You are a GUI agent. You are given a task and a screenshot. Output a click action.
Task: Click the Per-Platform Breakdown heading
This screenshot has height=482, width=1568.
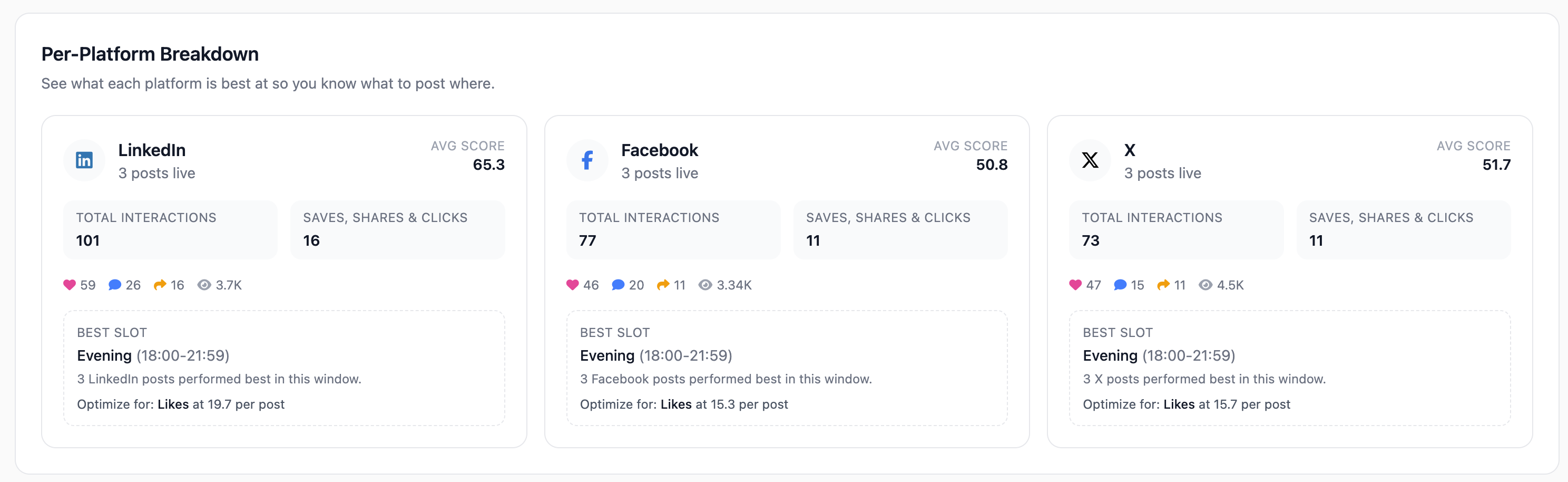pyautogui.click(x=150, y=54)
